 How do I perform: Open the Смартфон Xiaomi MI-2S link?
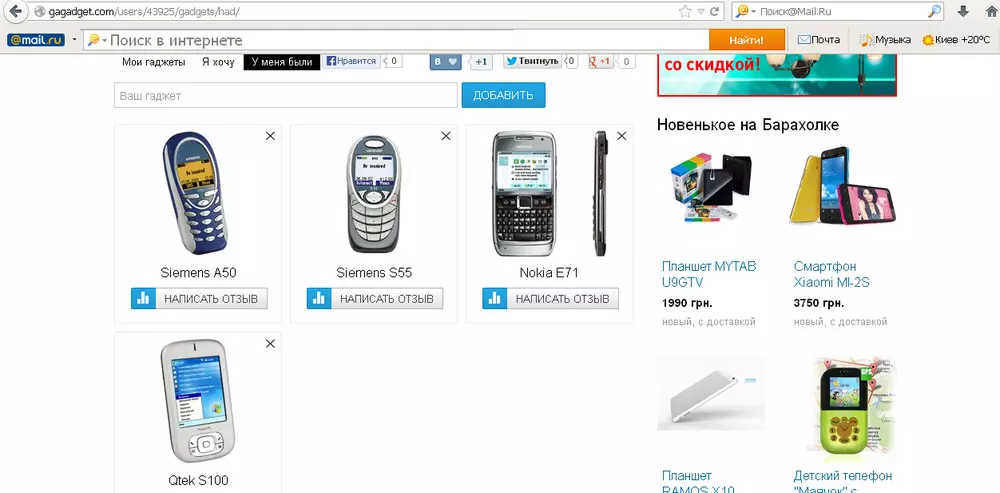(832, 274)
